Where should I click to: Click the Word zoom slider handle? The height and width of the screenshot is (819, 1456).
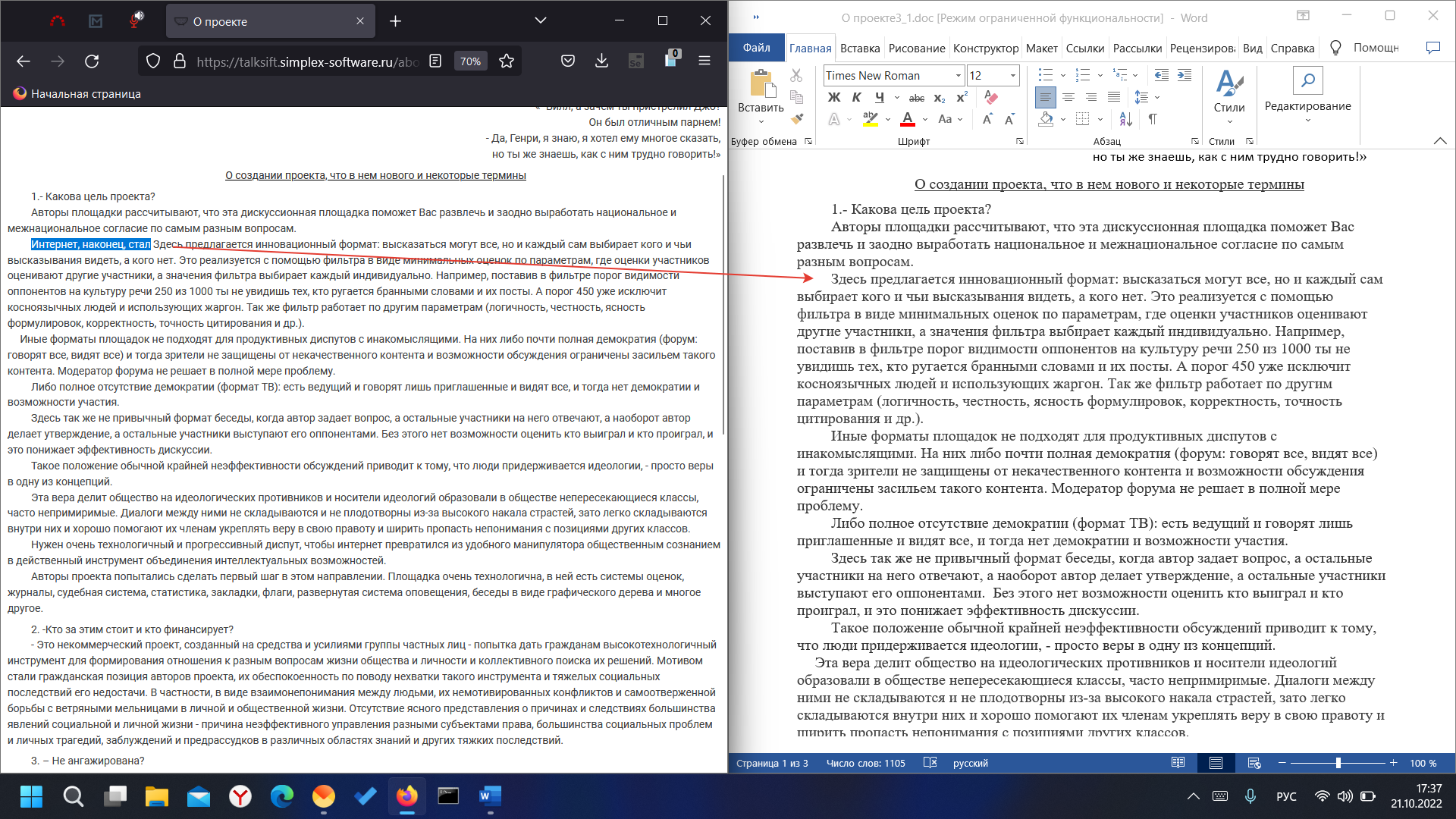point(1338,763)
